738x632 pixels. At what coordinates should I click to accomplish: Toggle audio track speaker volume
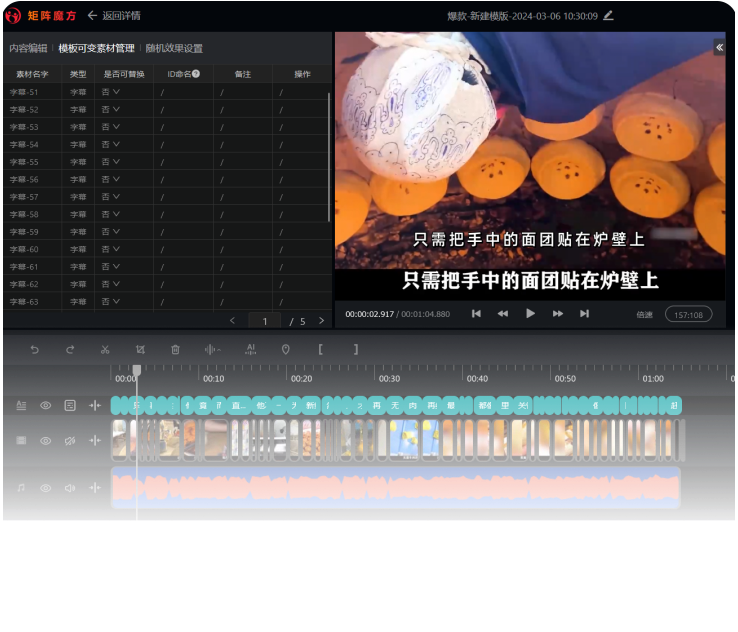(70, 488)
